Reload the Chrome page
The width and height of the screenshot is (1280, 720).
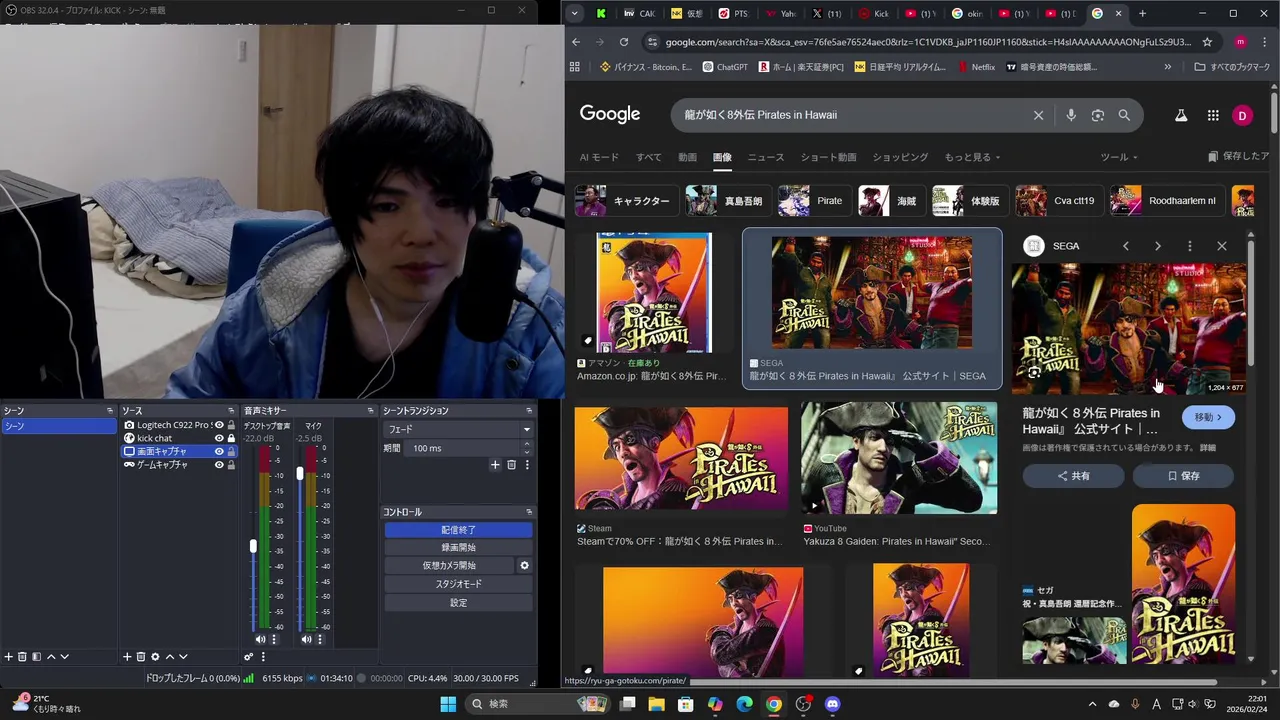tap(624, 42)
